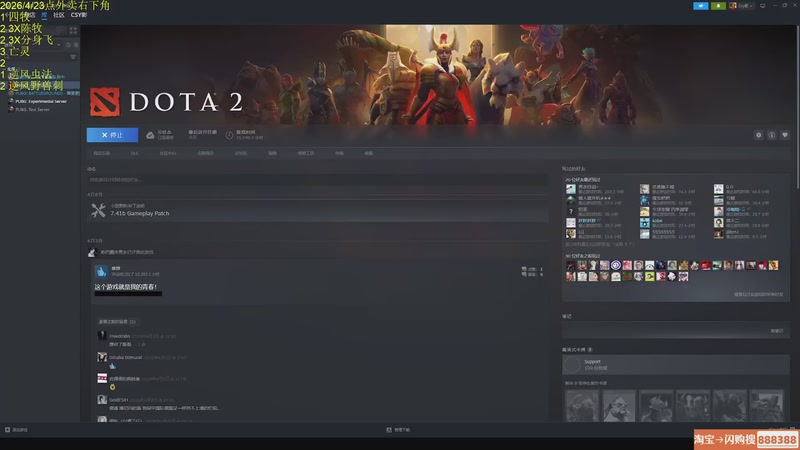The image size is (800, 450).
Task: Open game settings gear icon
Action: (758, 135)
